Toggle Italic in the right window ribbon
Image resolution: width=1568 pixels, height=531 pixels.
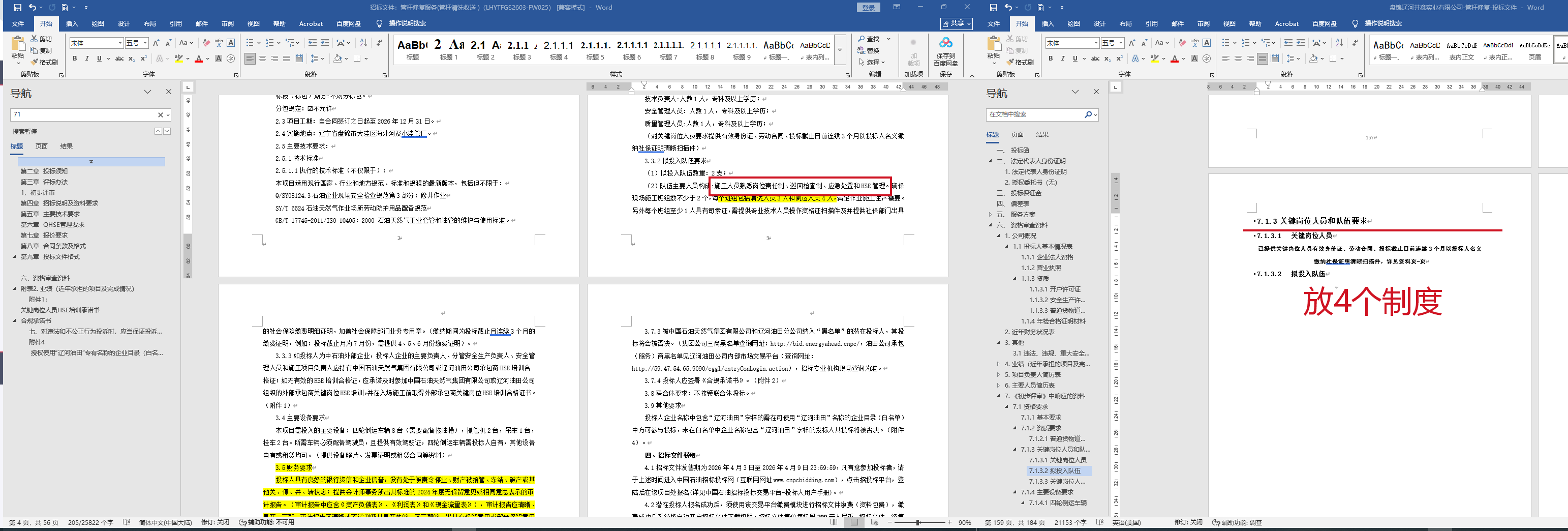point(1063,58)
